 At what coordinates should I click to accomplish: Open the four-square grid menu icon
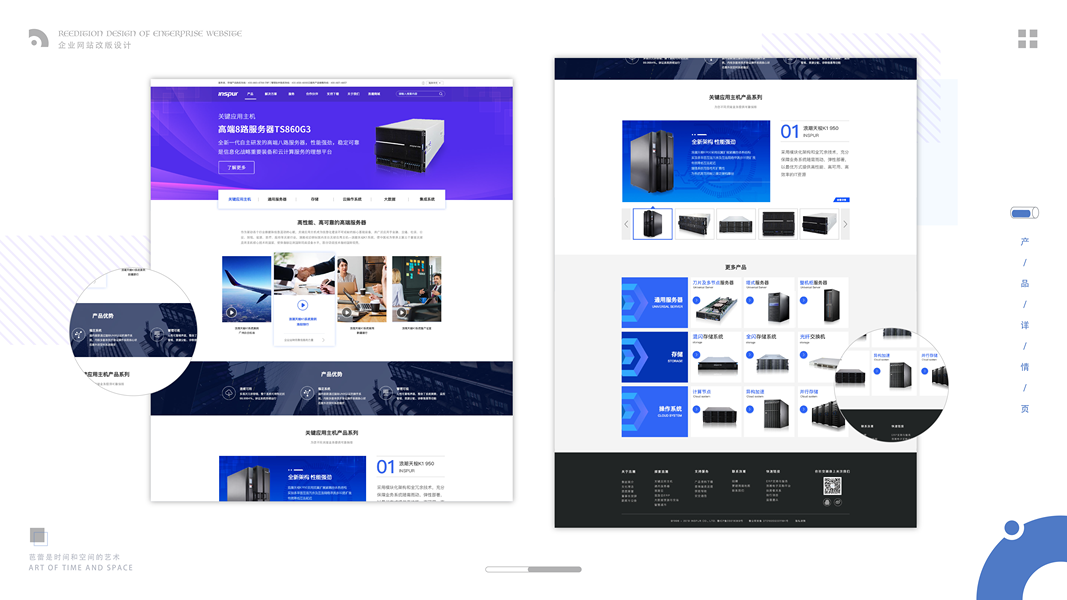pyautogui.click(x=1028, y=39)
